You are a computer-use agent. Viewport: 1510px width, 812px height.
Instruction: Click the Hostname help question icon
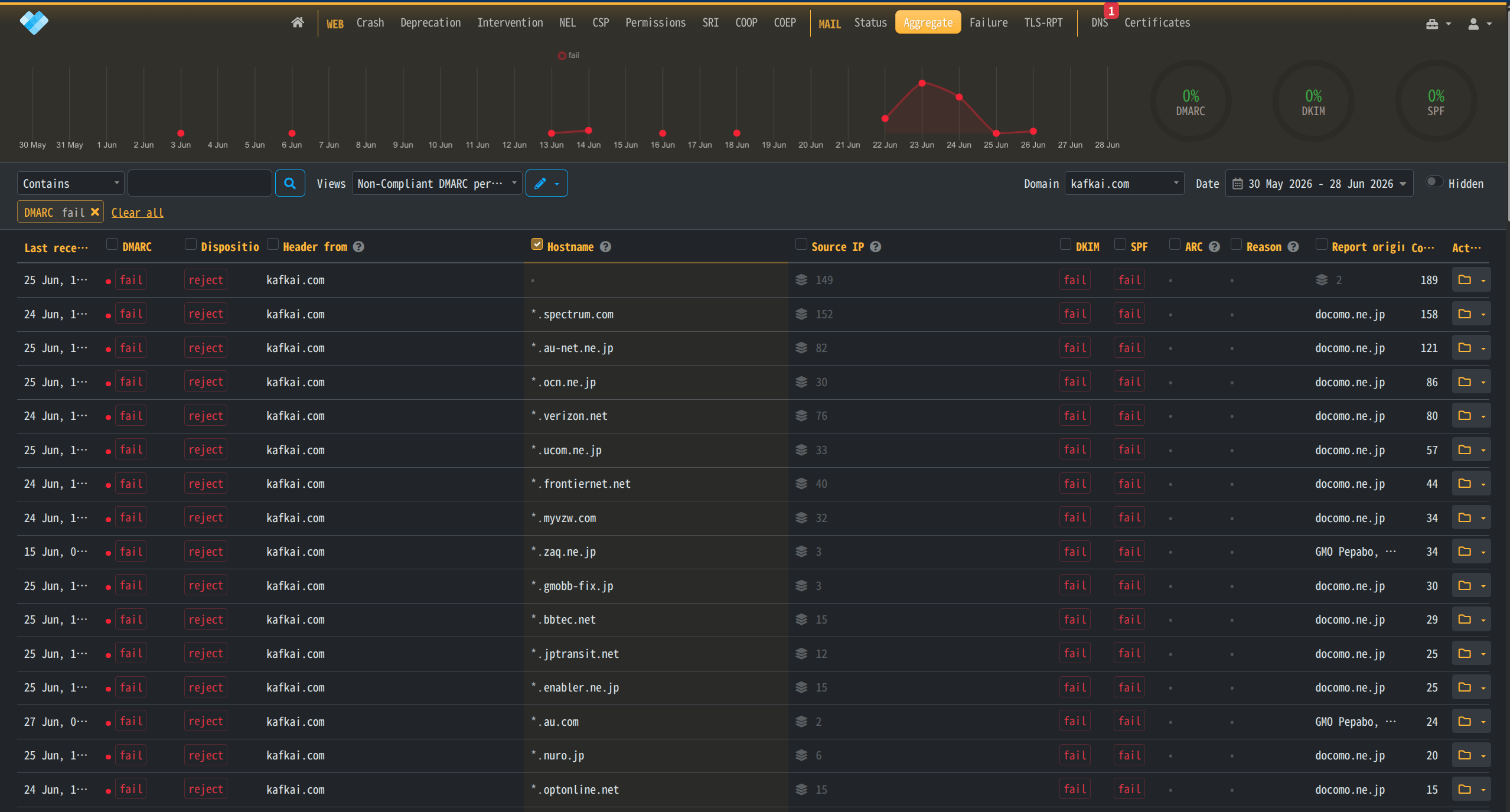click(605, 247)
